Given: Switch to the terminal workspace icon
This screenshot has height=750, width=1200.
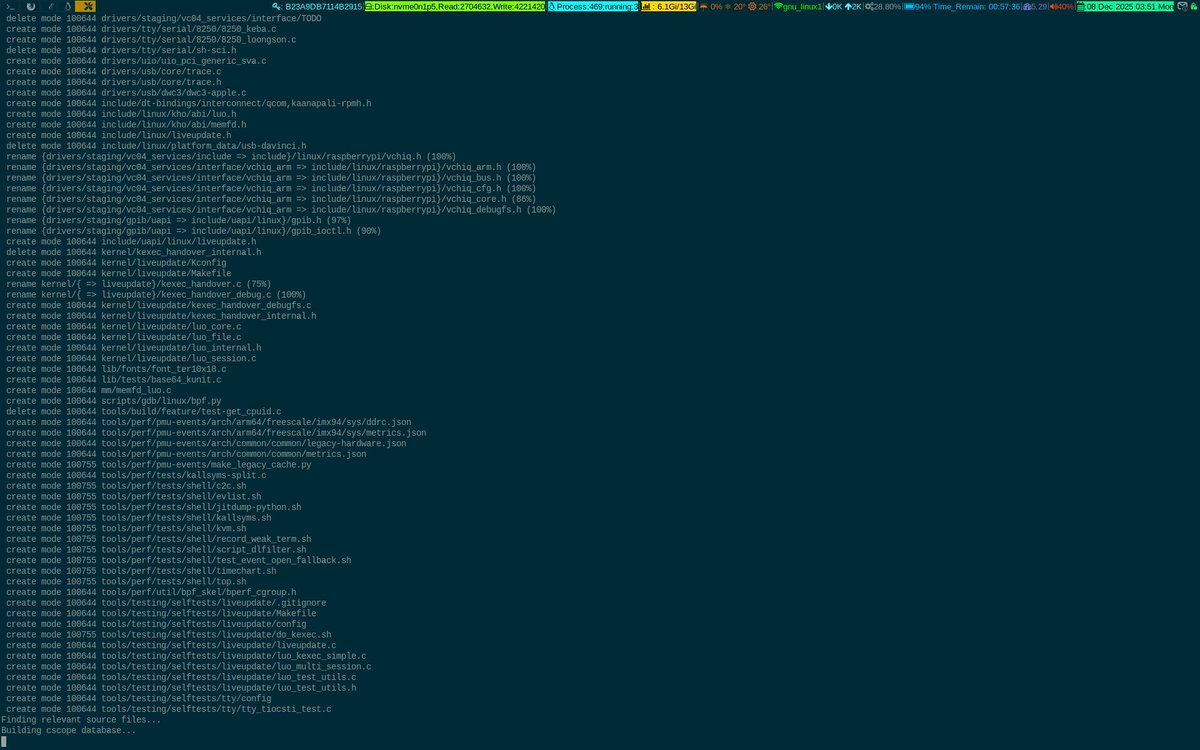Looking at the screenshot, I should coord(12,6).
